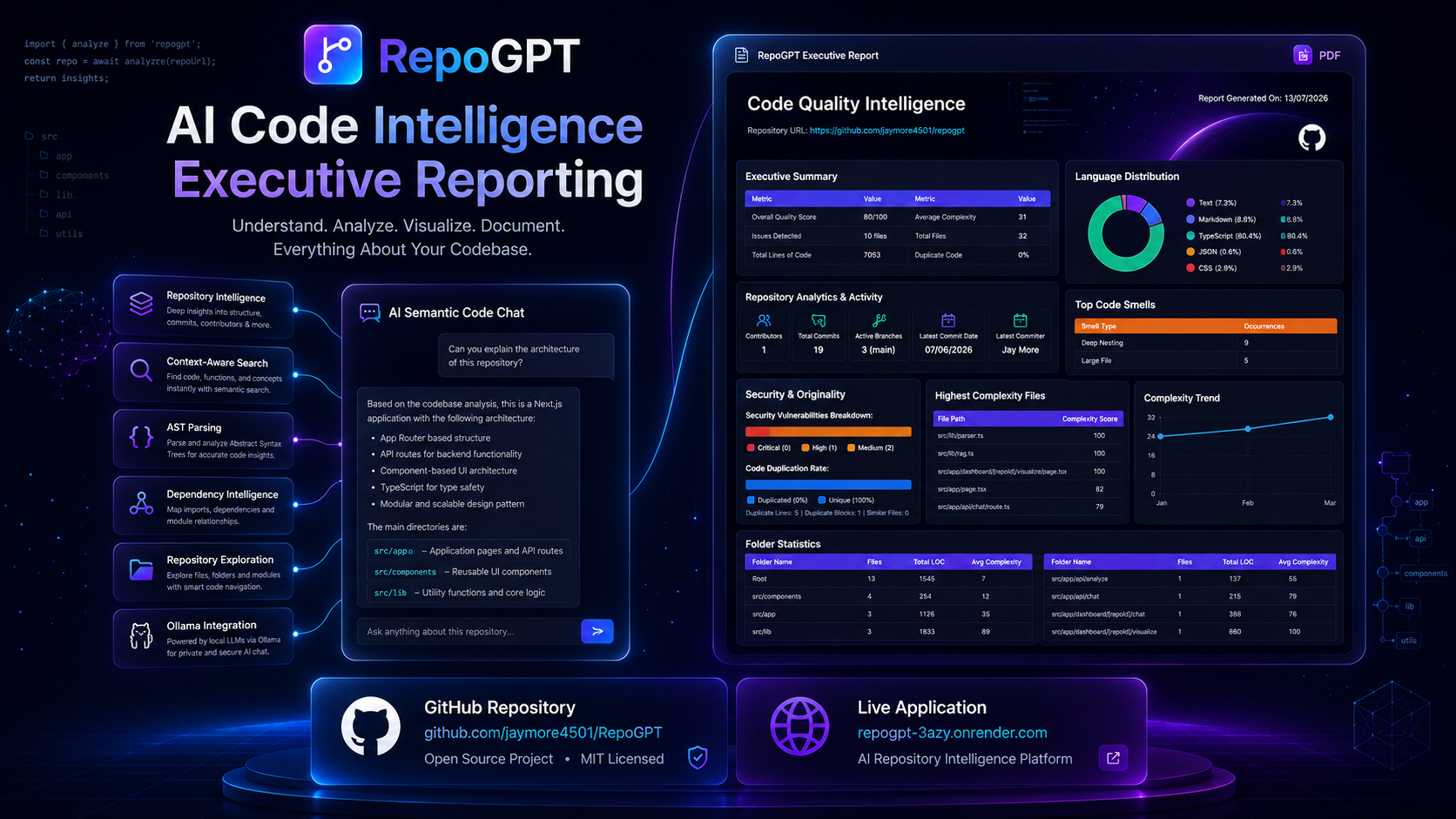1456x819 pixels.
Task: Open the repository URL link in report
Action: point(886,131)
